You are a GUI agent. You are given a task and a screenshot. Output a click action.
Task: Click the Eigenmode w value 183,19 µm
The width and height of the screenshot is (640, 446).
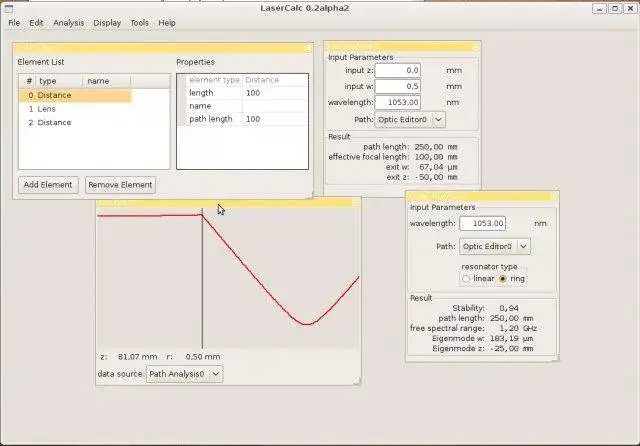(511, 338)
